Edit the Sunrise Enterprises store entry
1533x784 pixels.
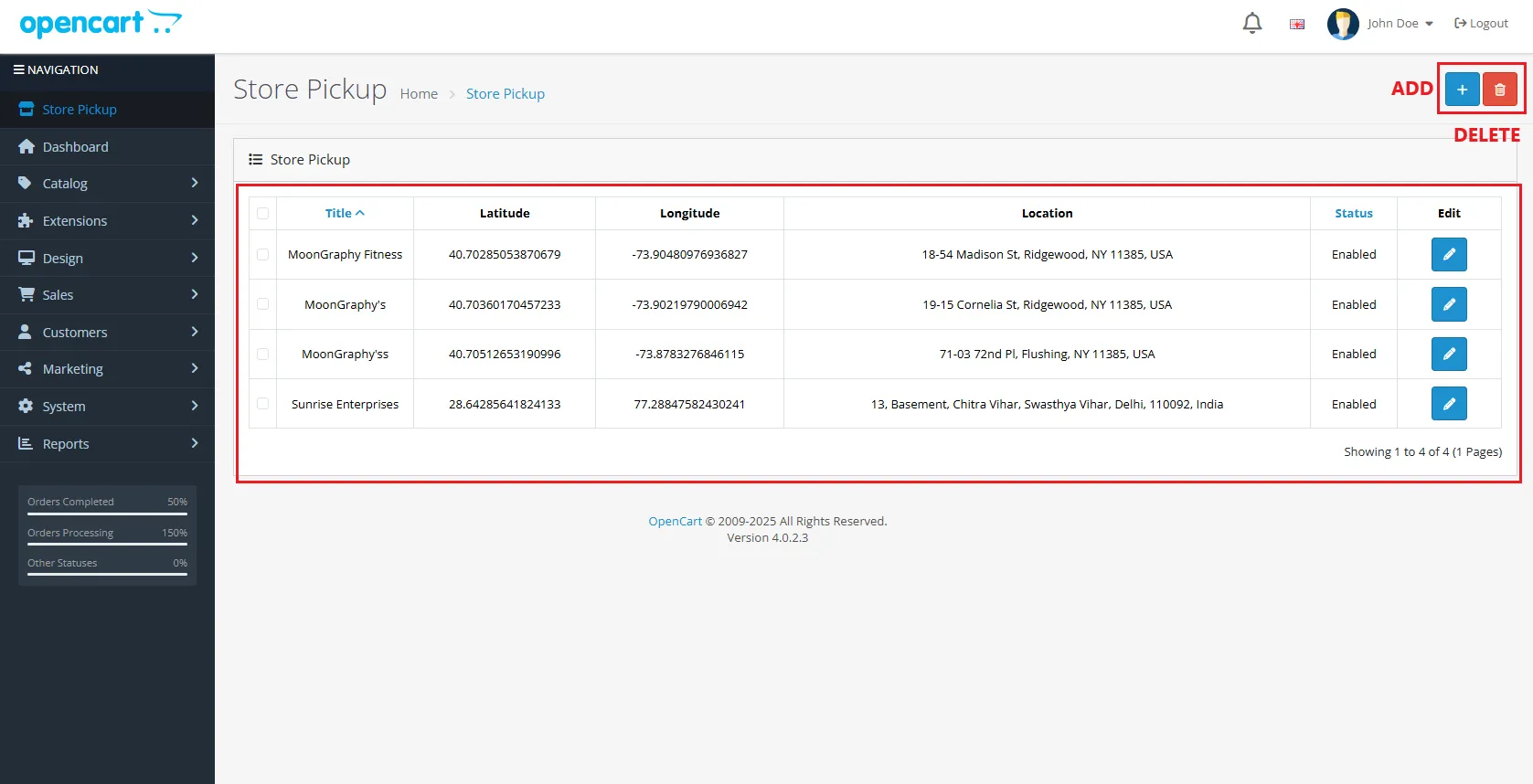tap(1448, 404)
